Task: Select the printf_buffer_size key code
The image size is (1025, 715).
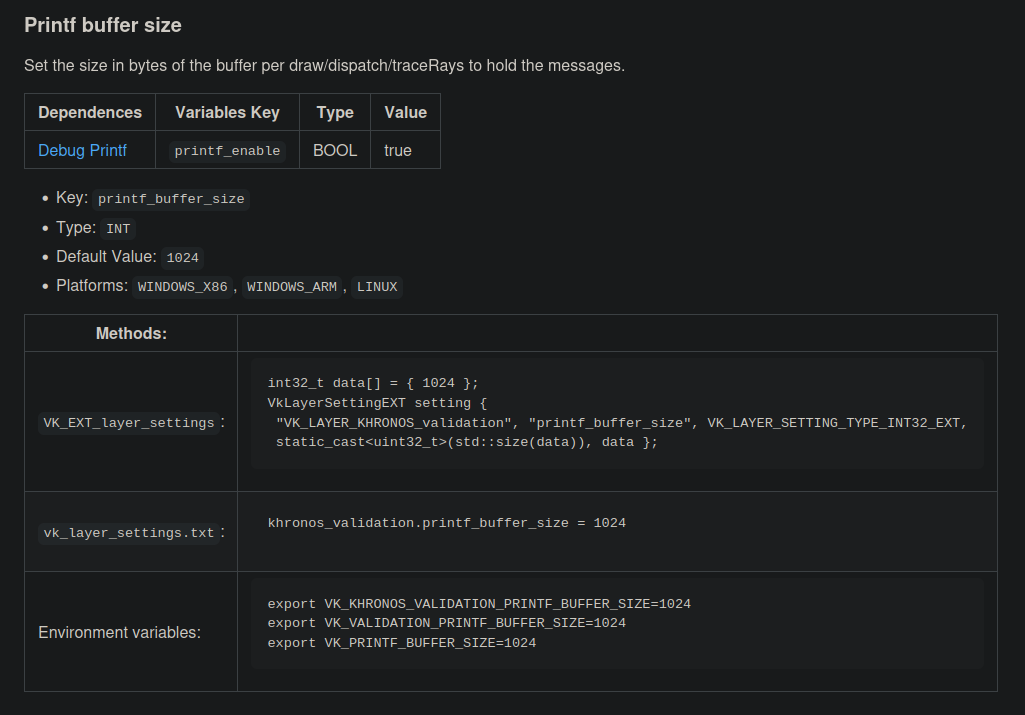Action: [171, 199]
